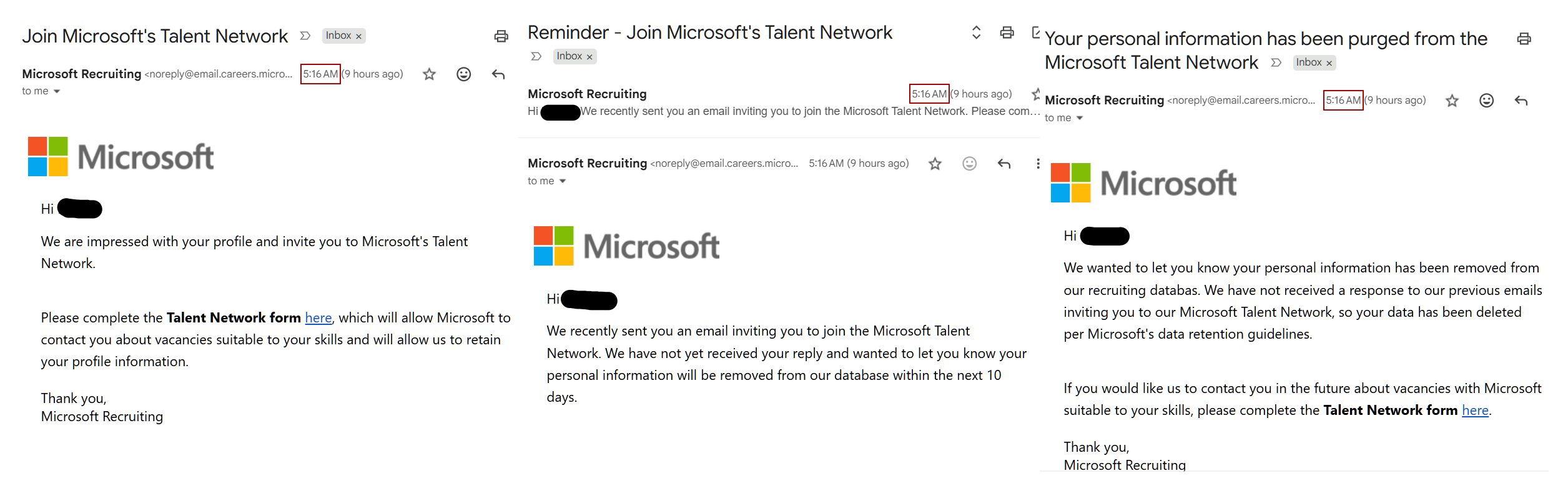Open Talent Network form link in first email
Screen dimensions: 1568x493
click(318, 317)
